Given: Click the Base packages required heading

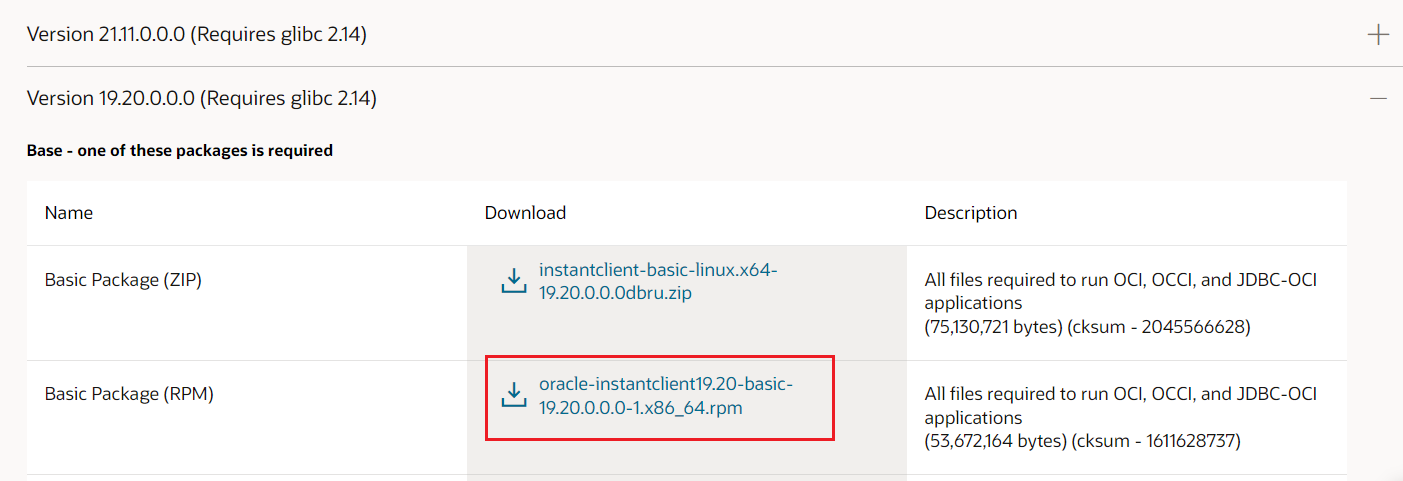Looking at the screenshot, I should (180, 151).
